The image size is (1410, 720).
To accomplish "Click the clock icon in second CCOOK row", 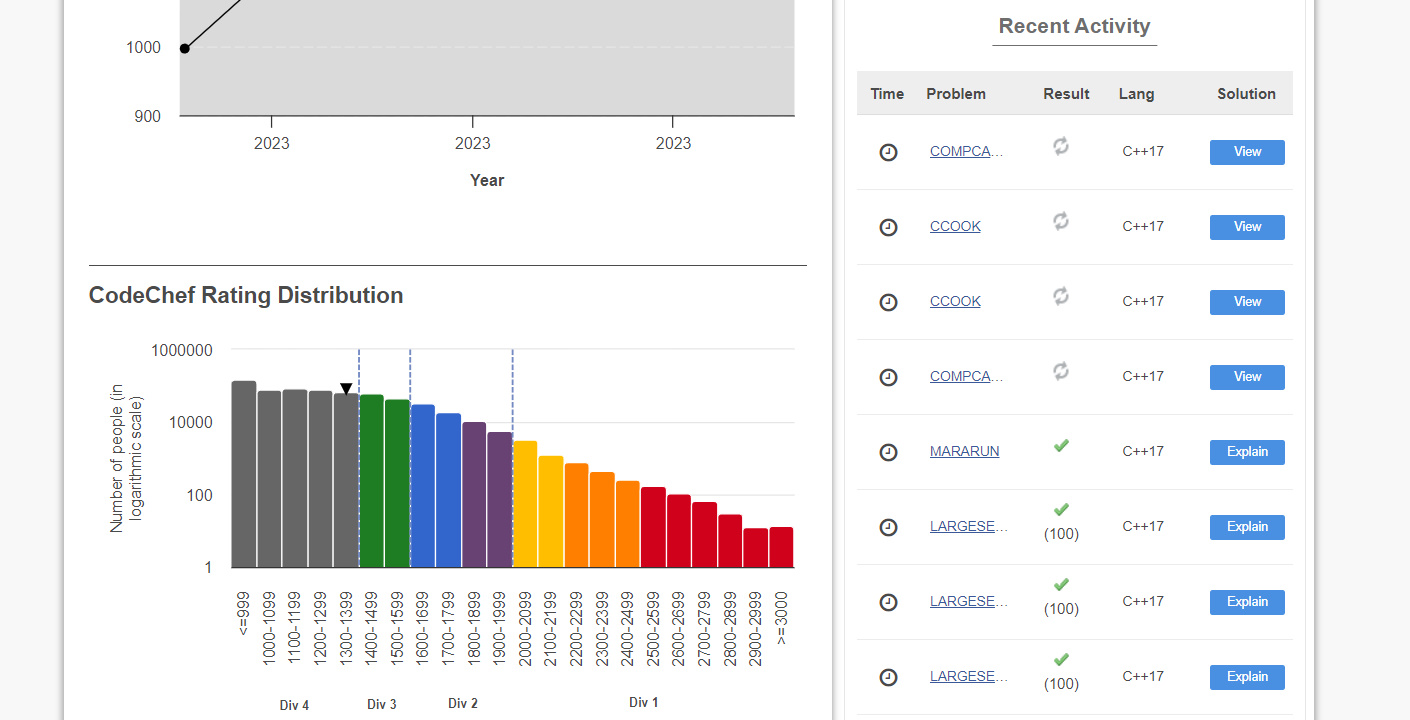I will [888, 302].
